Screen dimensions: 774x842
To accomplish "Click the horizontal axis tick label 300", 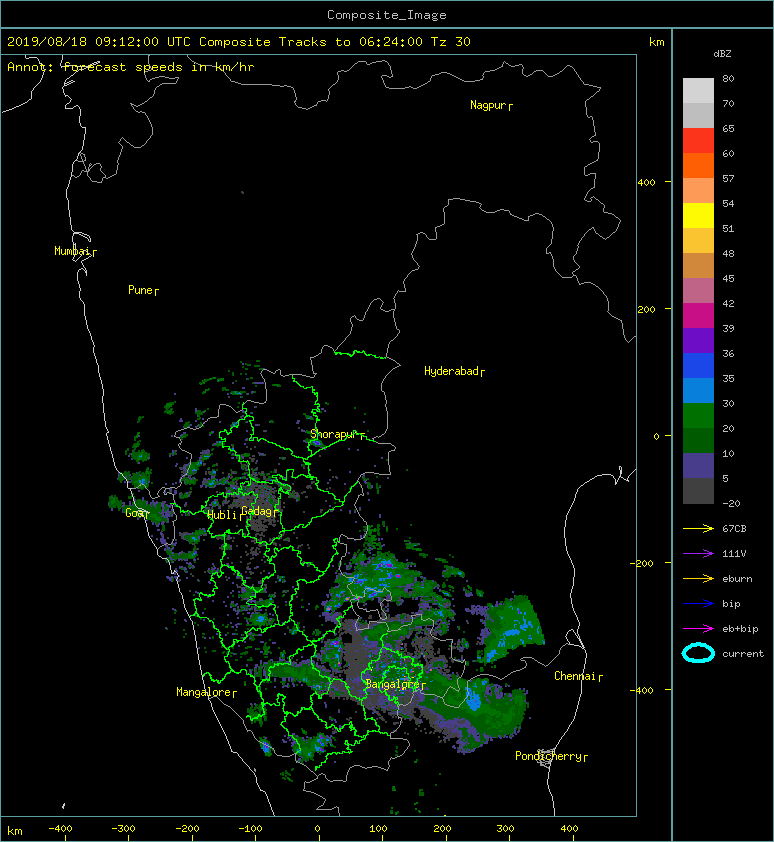I will (x=505, y=829).
